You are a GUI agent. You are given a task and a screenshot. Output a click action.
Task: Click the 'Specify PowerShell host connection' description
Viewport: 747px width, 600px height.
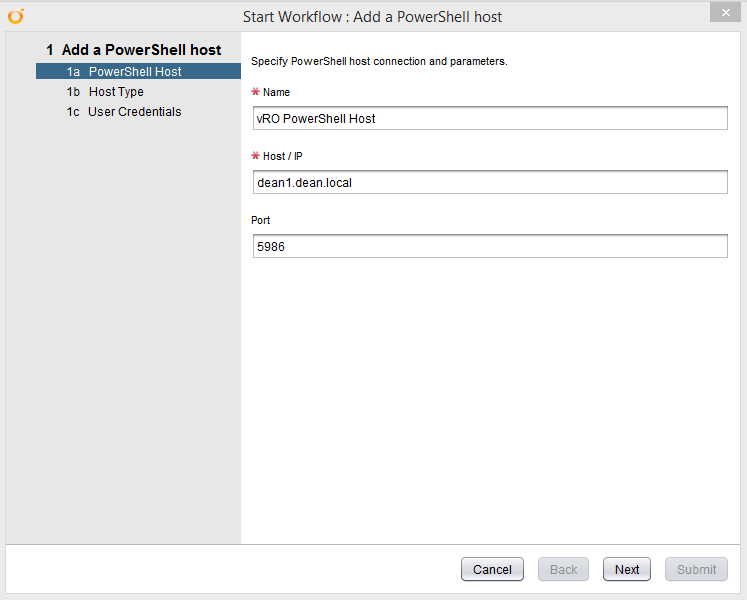[379, 61]
